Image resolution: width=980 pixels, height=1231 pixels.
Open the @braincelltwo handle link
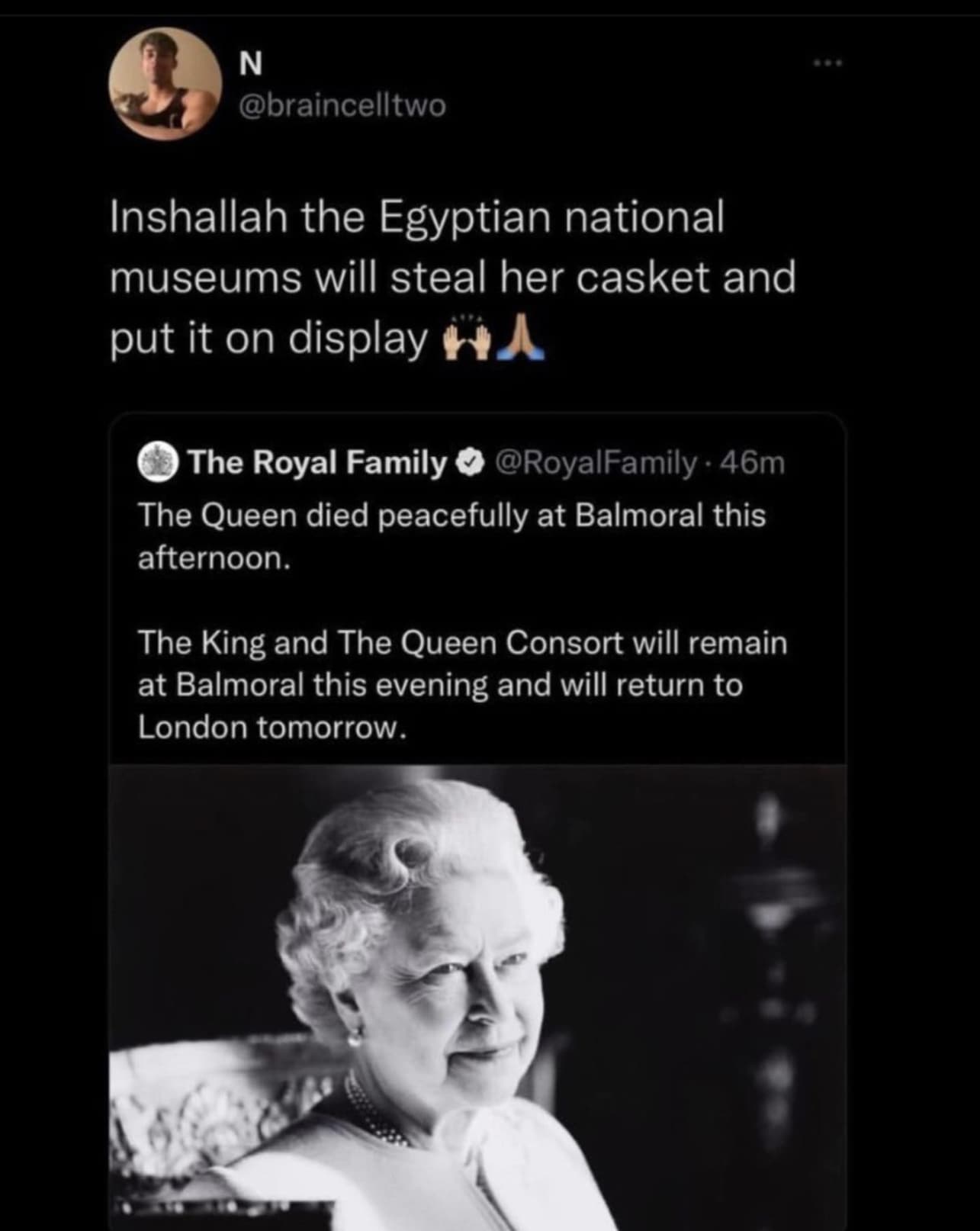(x=342, y=106)
